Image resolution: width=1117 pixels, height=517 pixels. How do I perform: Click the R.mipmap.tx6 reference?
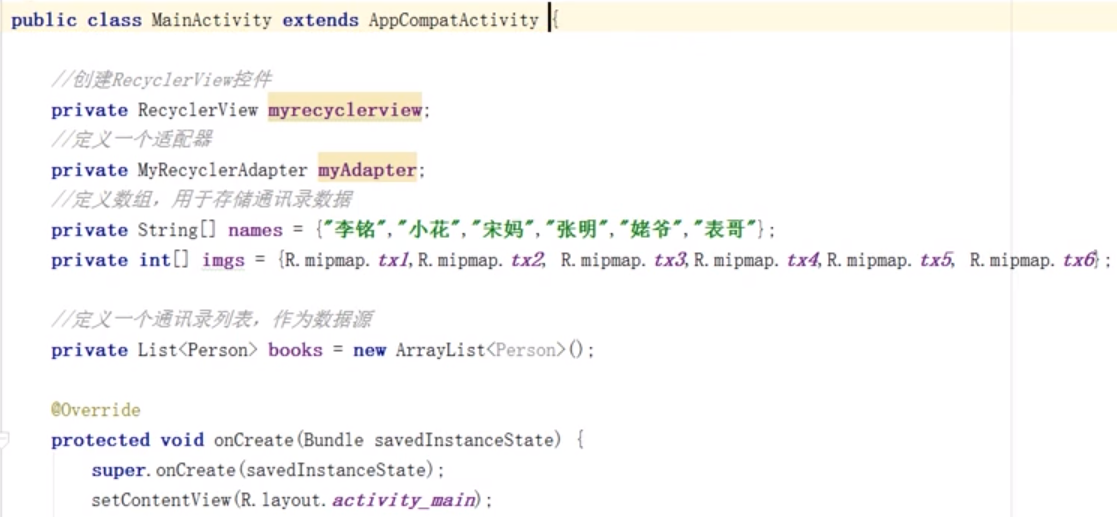[x=1032, y=260]
